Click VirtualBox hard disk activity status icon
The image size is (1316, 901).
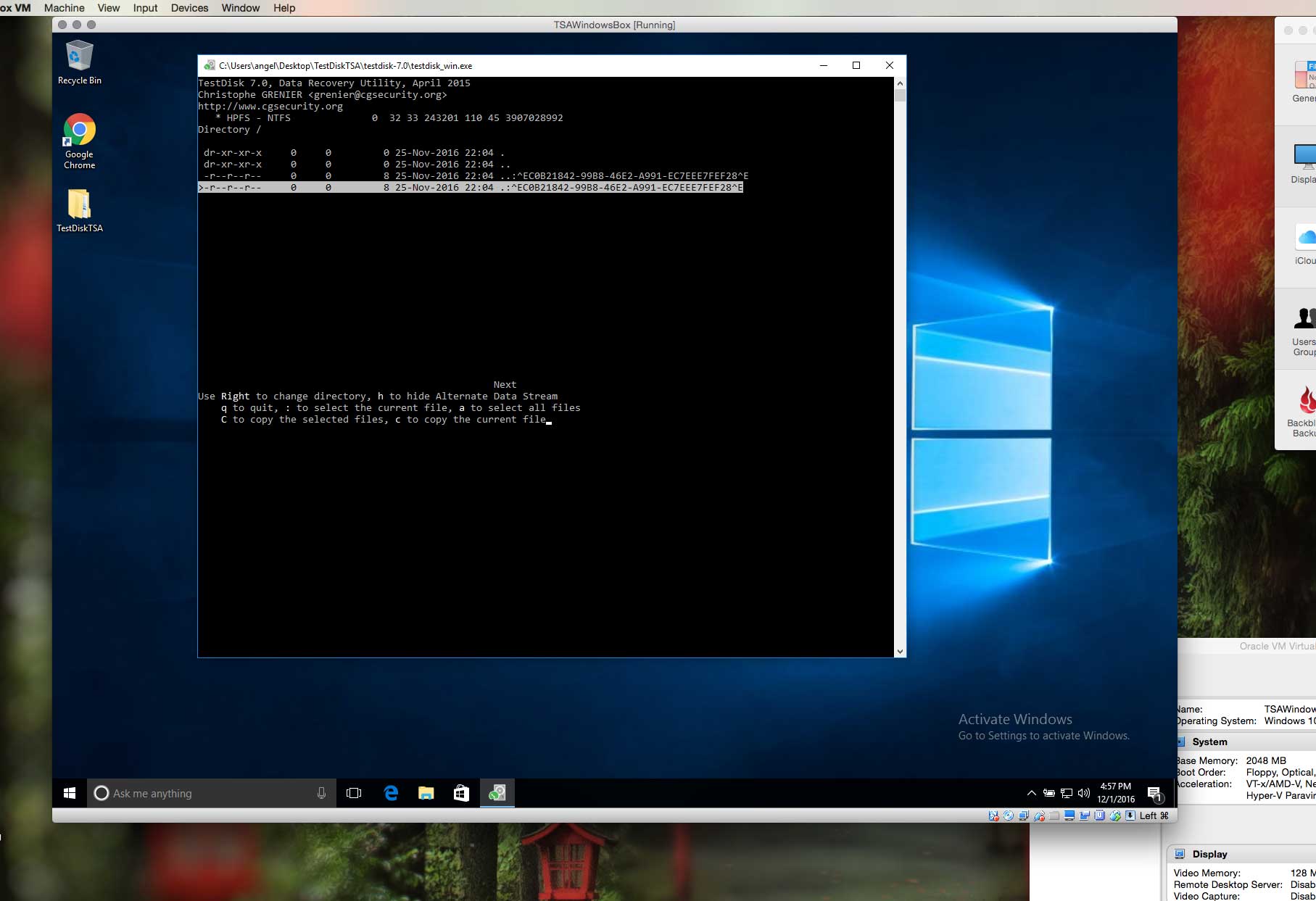click(x=994, y=815)
